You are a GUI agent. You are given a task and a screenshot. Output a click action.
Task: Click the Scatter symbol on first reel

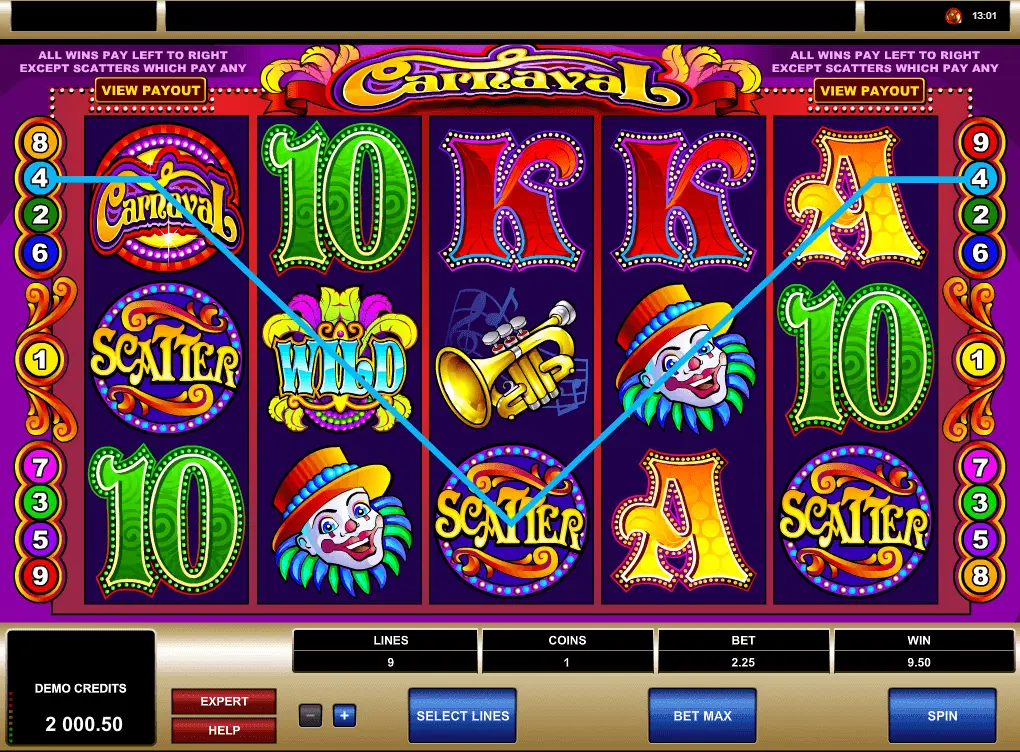(167, 358)
